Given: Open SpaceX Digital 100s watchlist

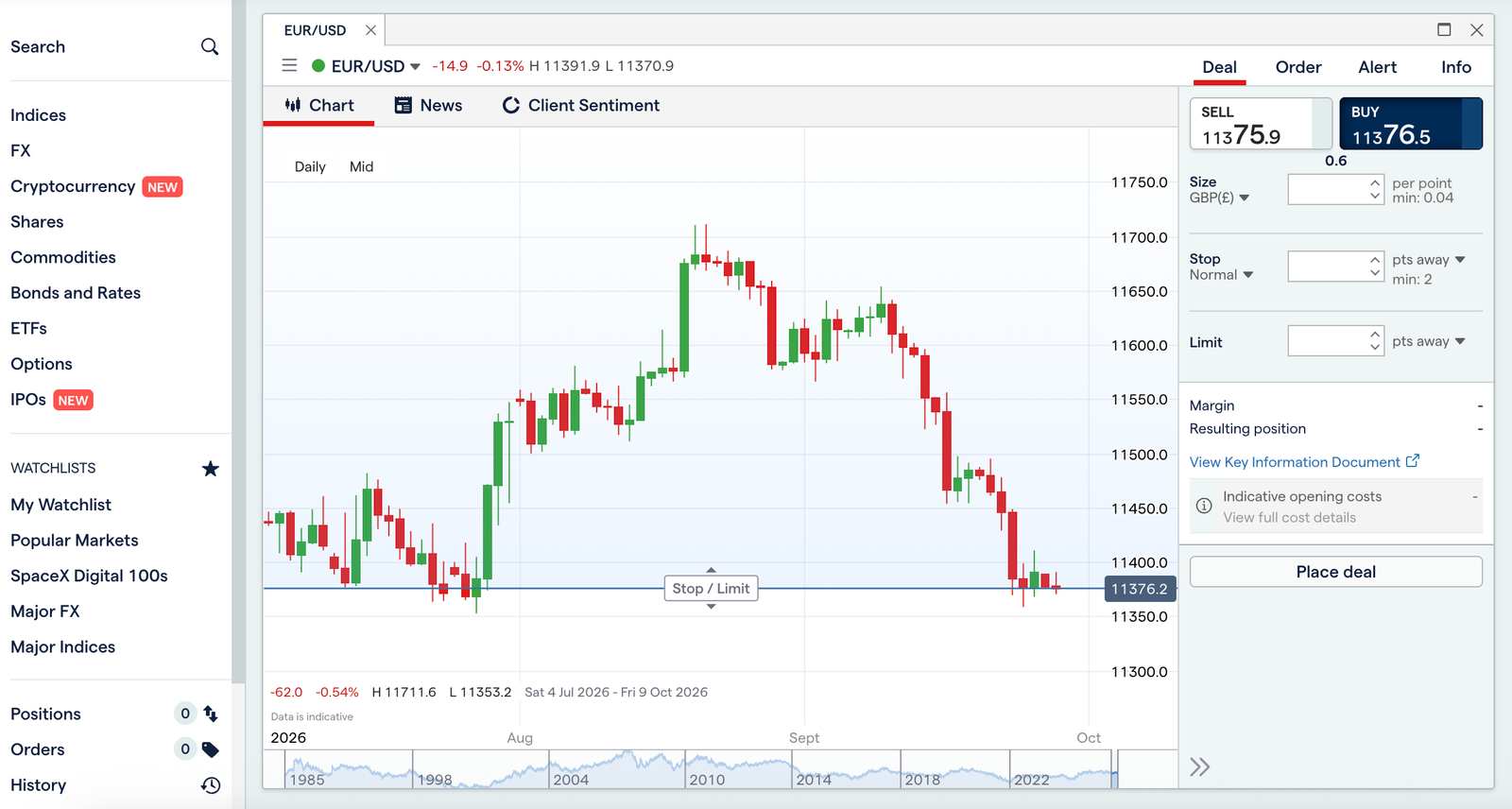Looking at the screenshot, I should 89,576.
